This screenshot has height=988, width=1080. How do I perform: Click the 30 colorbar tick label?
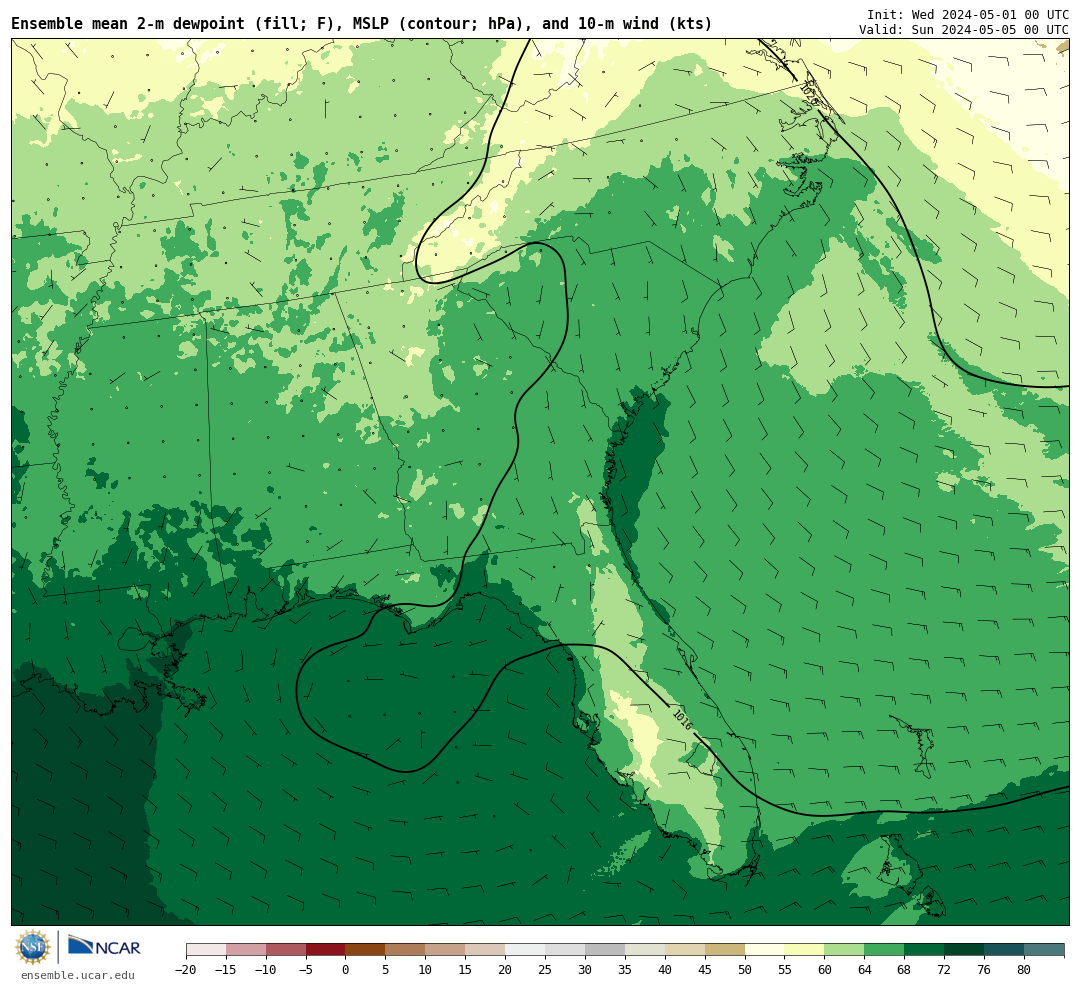pos(585,969)
